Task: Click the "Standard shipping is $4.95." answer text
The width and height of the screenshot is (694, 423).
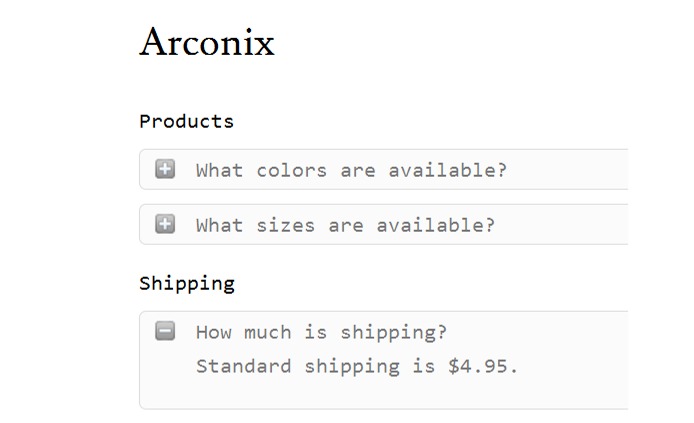Action: [x=357, y=366]
